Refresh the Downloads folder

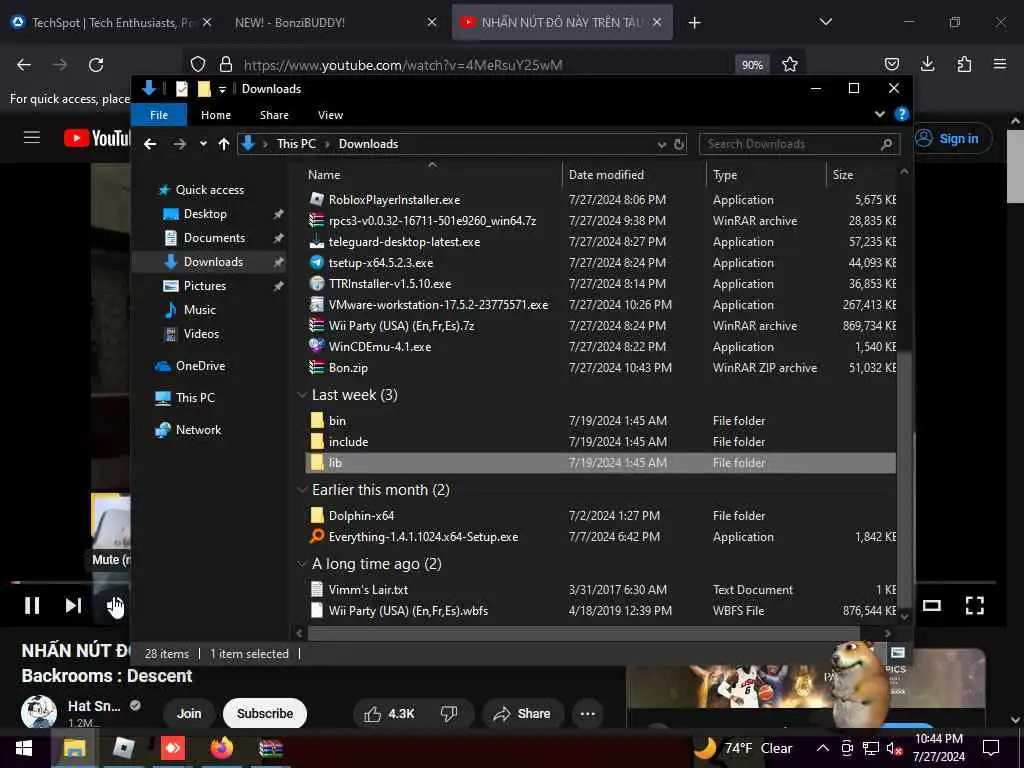tap(679, 144)
